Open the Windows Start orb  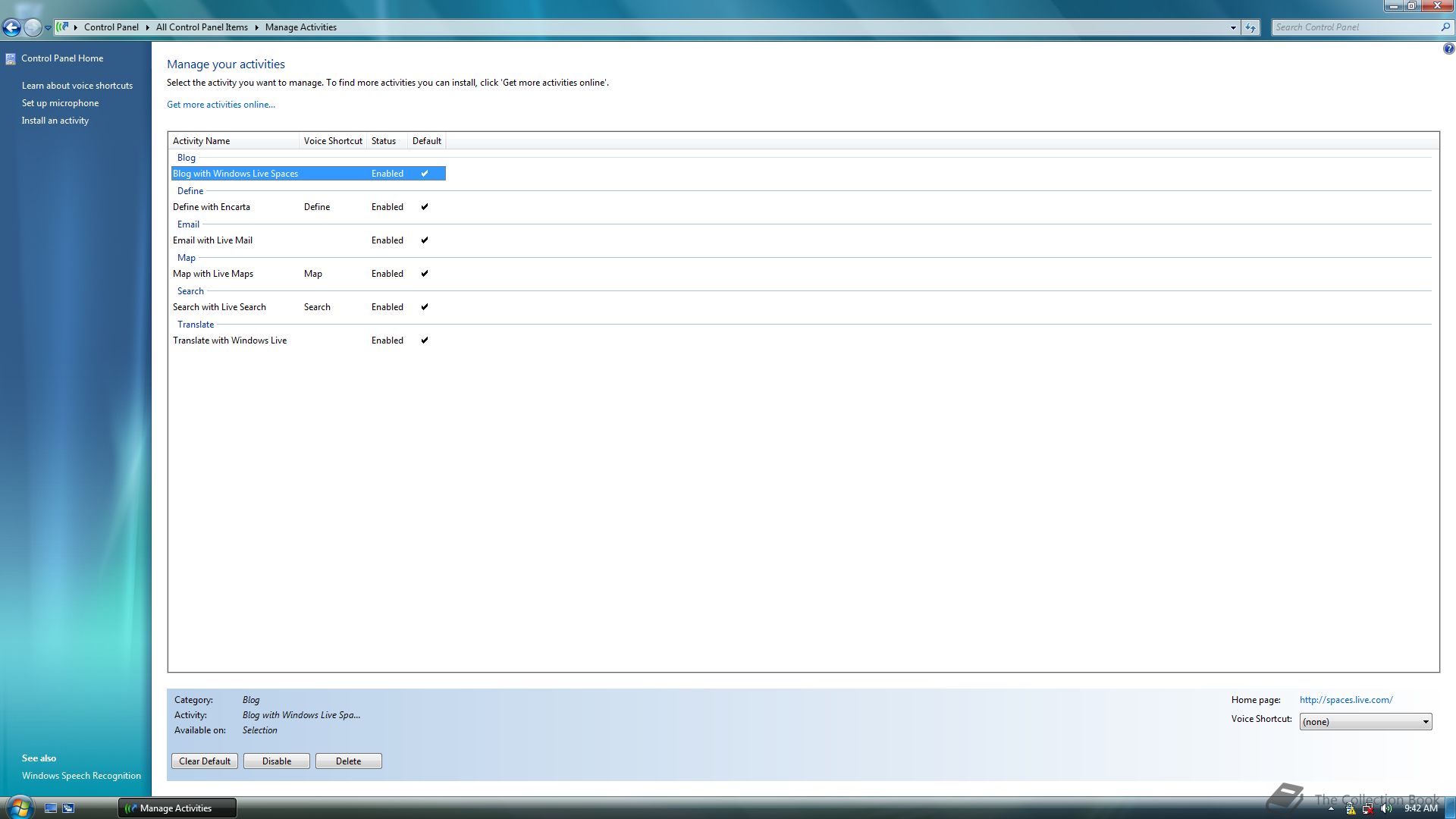coord(20,807)
